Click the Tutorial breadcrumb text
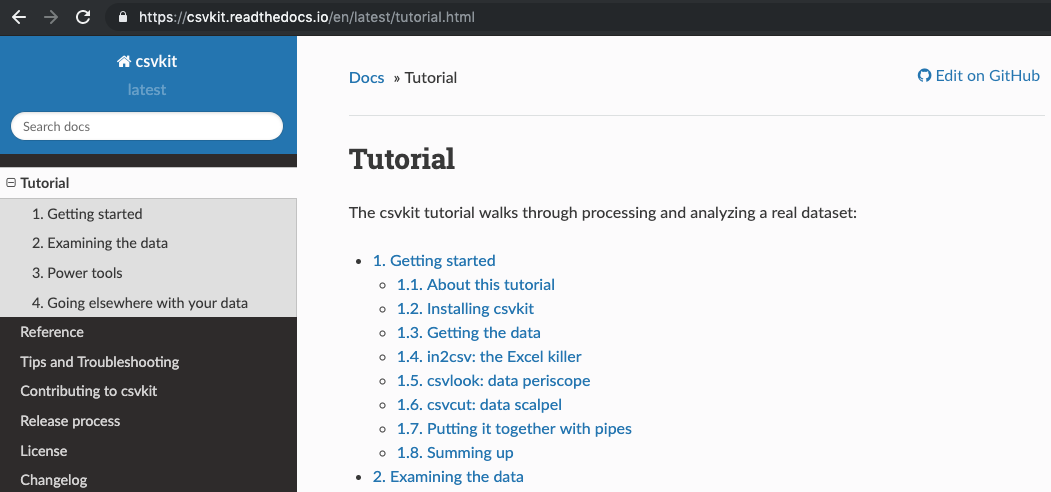The image size is (1051, 492). (x=431, y=78)
